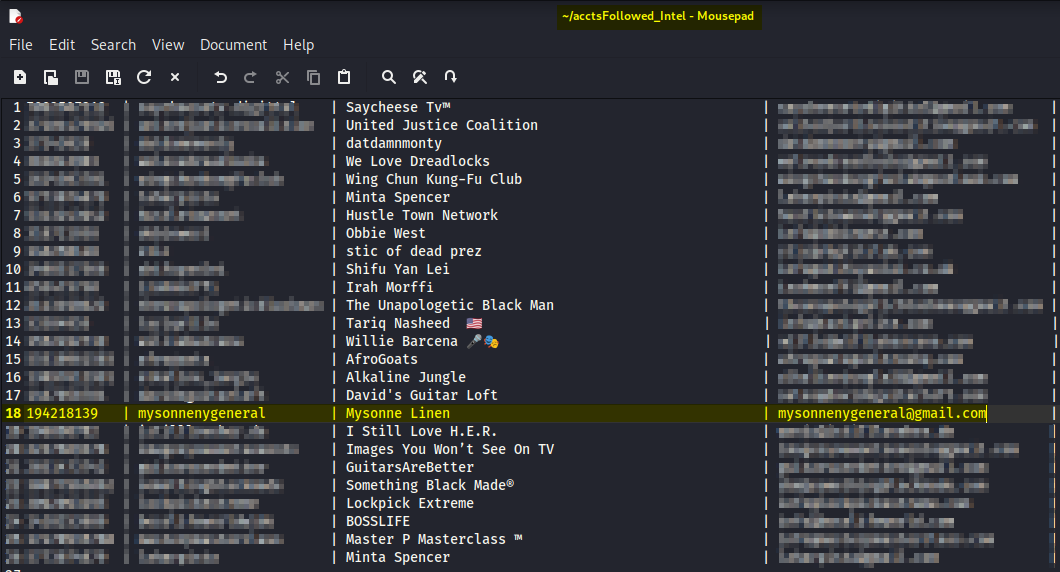Open the Help menu
This screenshot has height=572, width=1060.
(x=298, y=45)
